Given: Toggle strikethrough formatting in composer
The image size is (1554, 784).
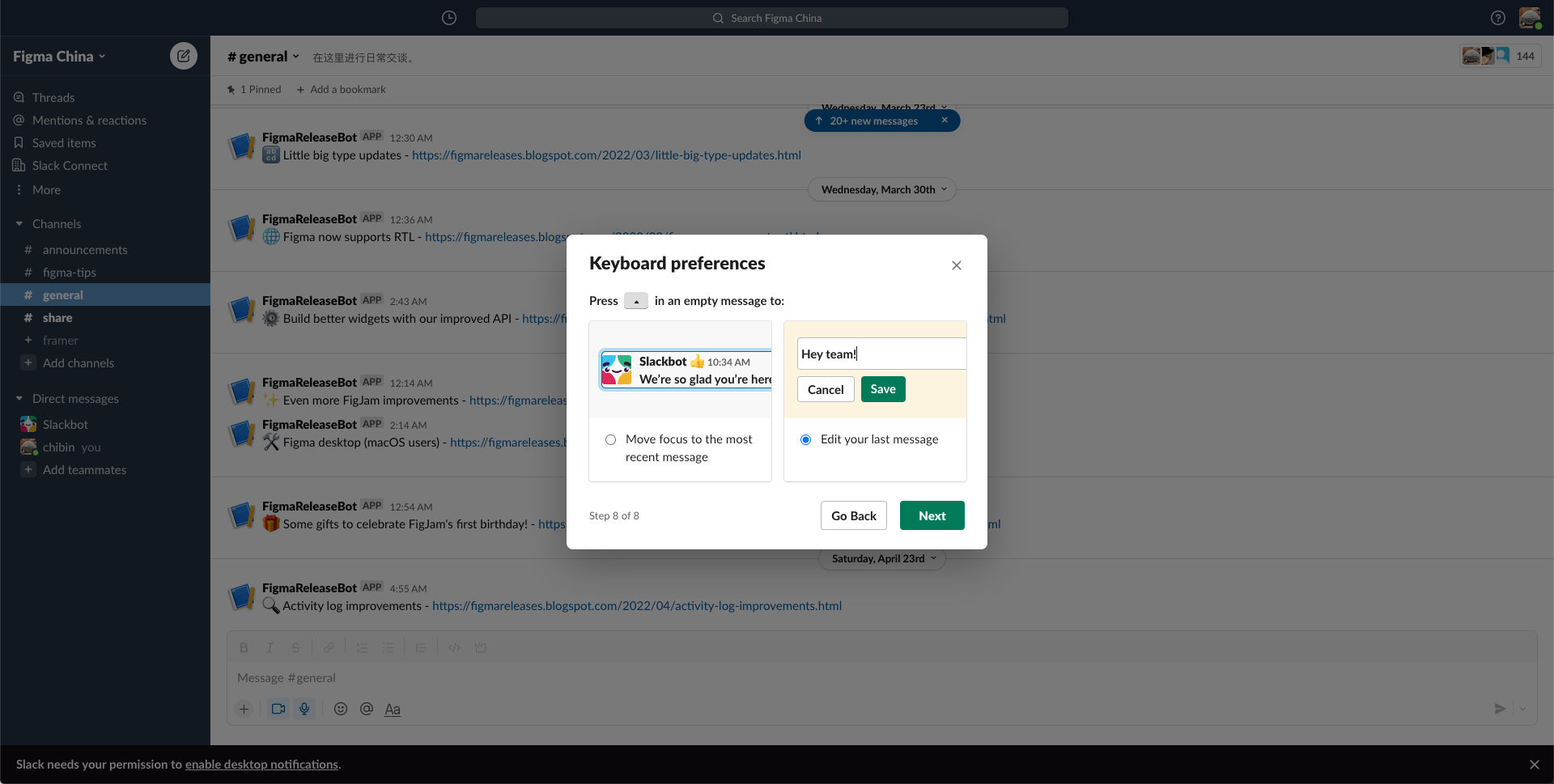Looking at the screenshot, I should pyautogui.click(x=295, y=647).
